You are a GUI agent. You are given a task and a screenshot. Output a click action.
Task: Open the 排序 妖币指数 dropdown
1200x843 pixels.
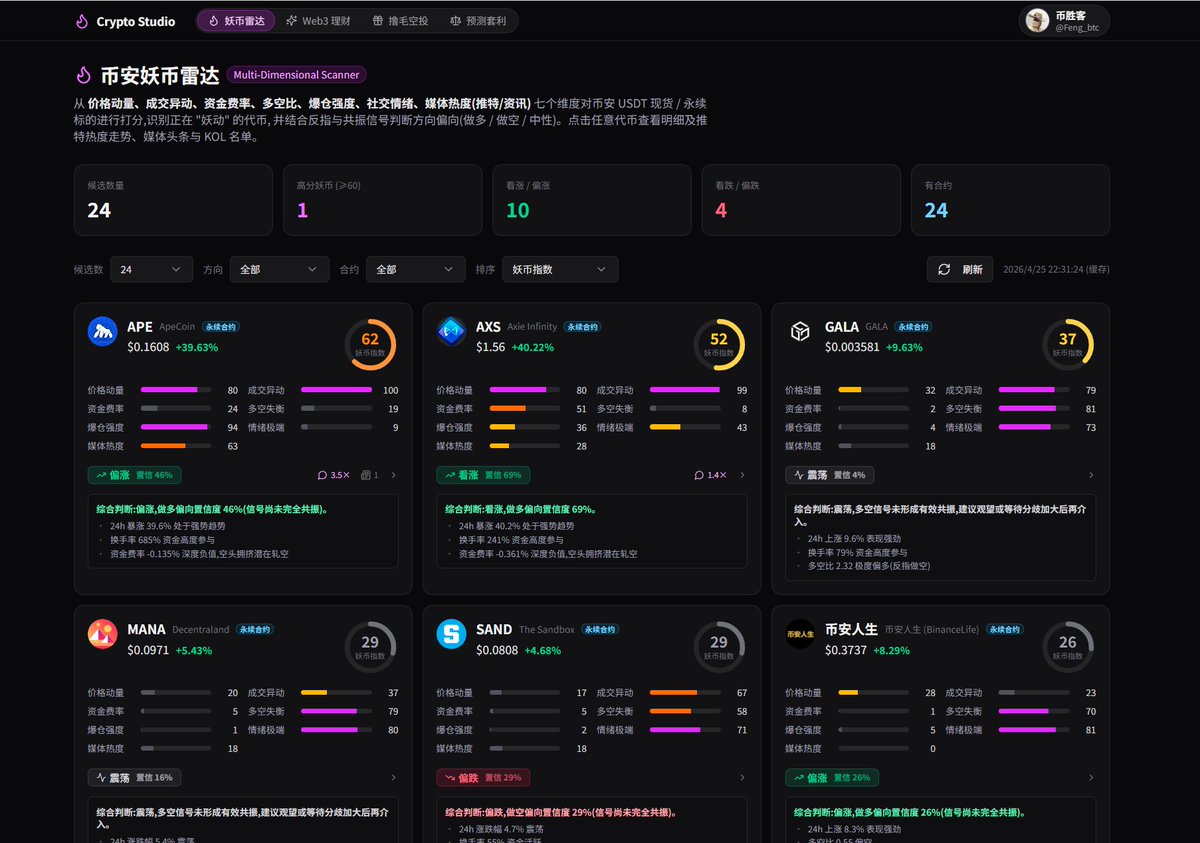(x=560, y=269)
